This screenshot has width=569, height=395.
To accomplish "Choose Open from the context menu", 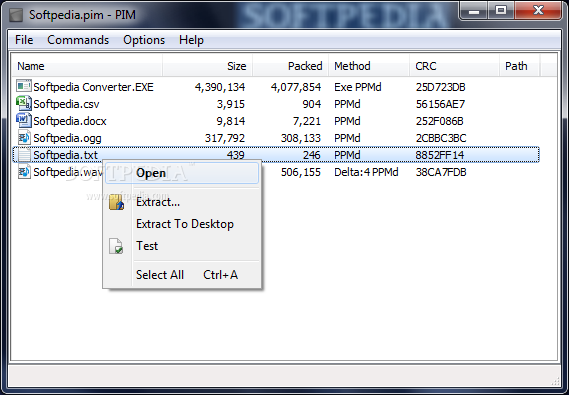I will pyautogui.click(x=182, y=173).
